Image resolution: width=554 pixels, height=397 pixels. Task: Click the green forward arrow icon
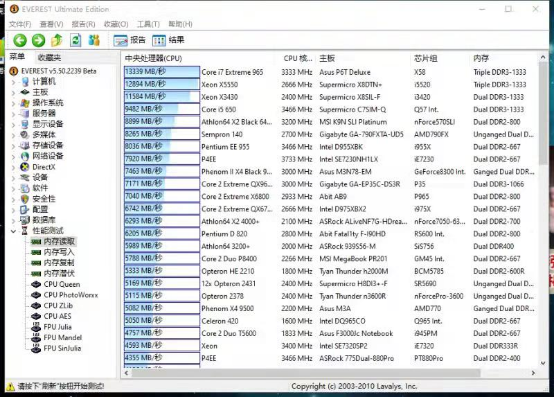click(39, 40)
